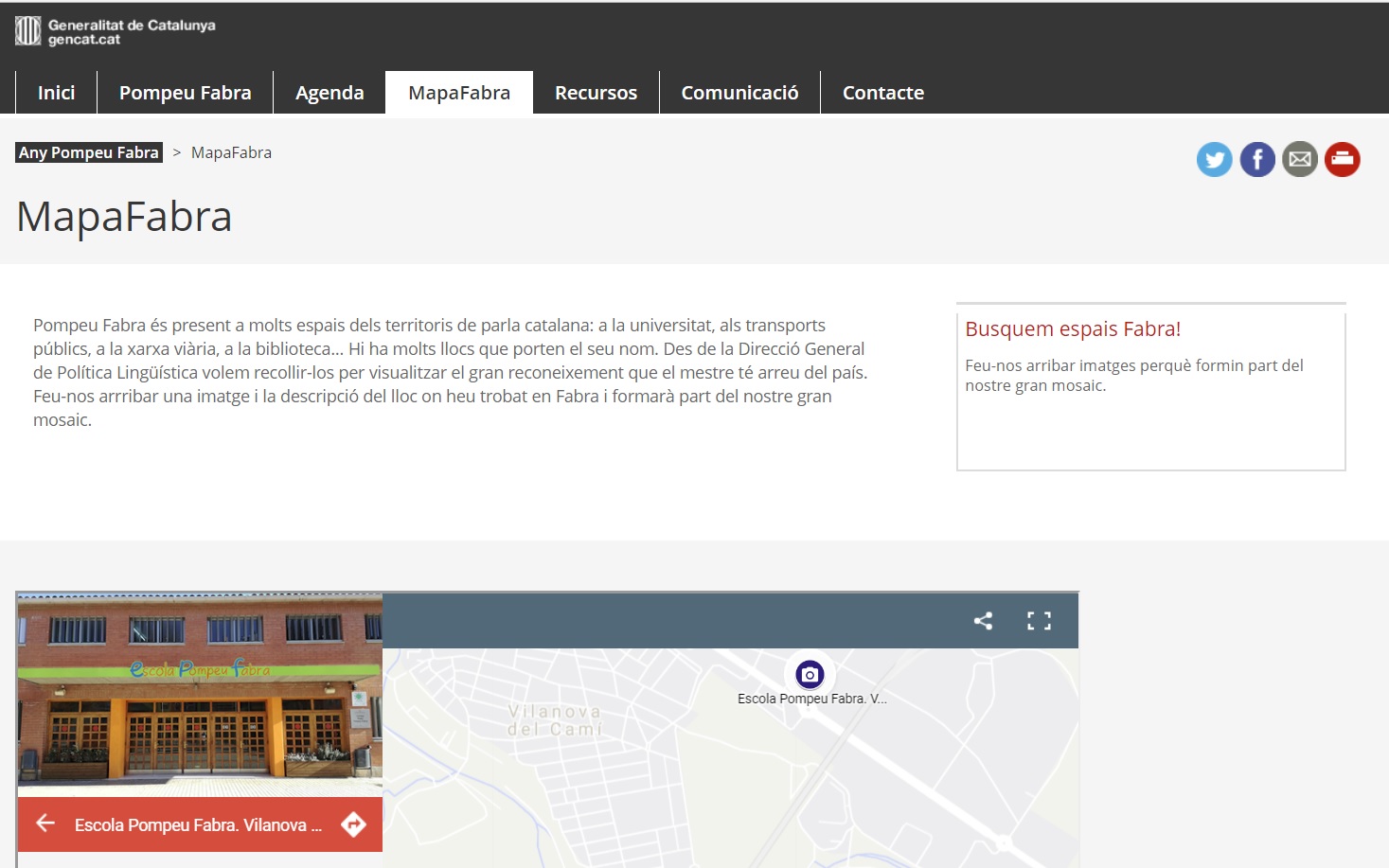Open the Inici menu item
The image size is (1389, 868).
click(56, 93)
